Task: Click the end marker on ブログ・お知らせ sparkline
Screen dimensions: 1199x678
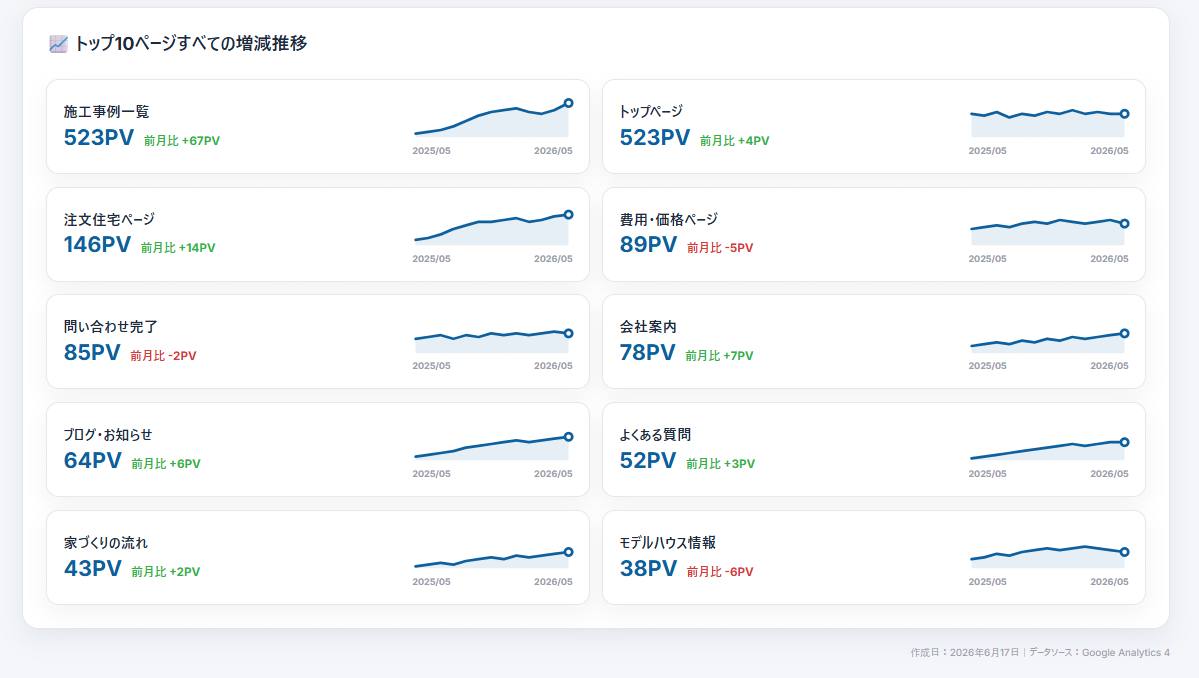Action: (x=568, y=437)
